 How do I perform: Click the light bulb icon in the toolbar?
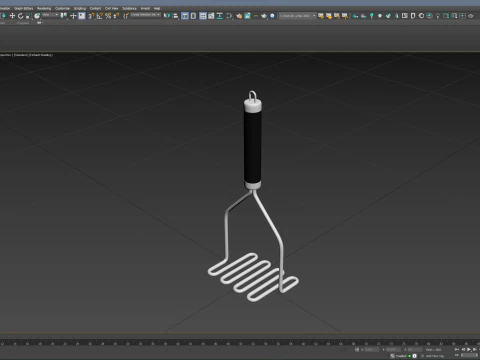(438, 16)
